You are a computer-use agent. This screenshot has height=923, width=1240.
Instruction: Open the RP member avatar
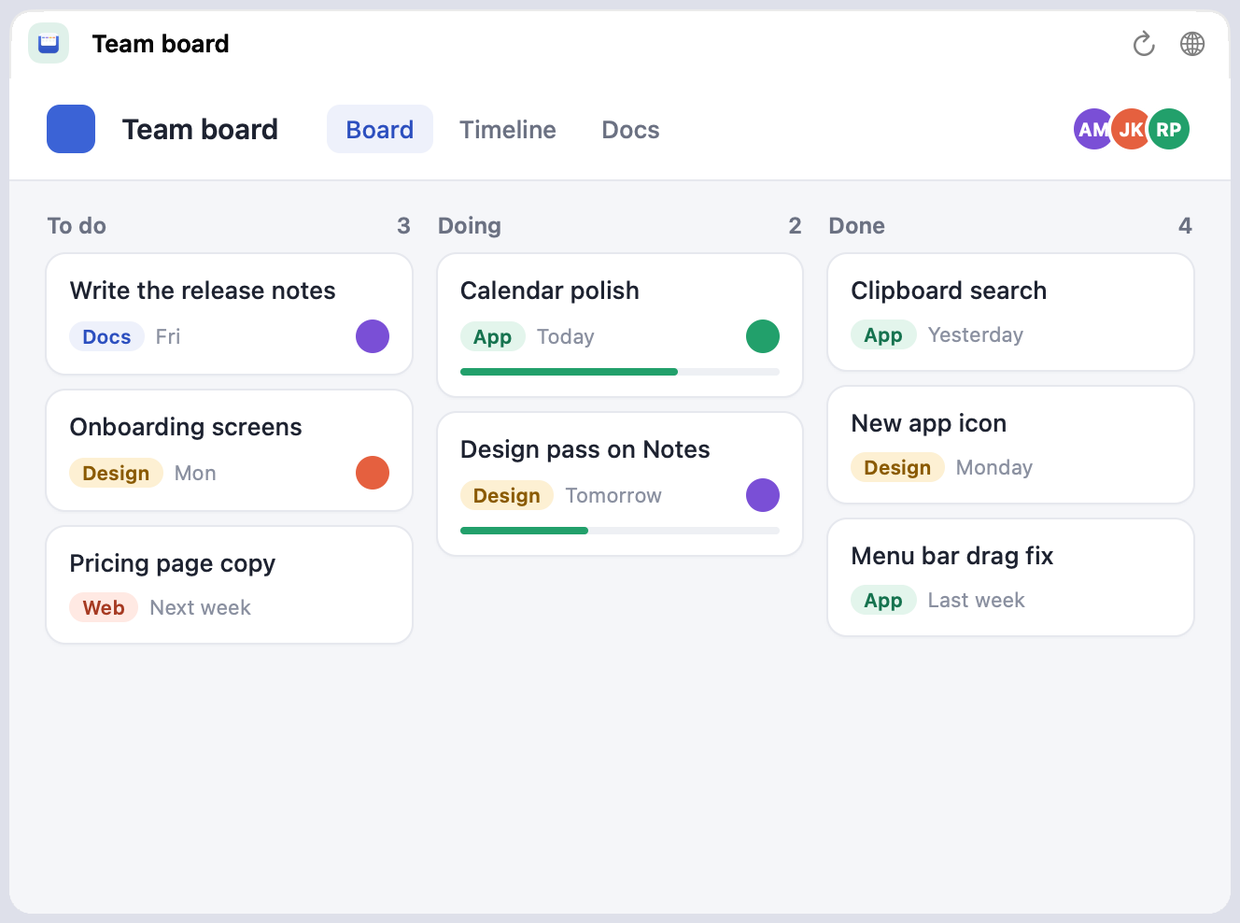1168,129
